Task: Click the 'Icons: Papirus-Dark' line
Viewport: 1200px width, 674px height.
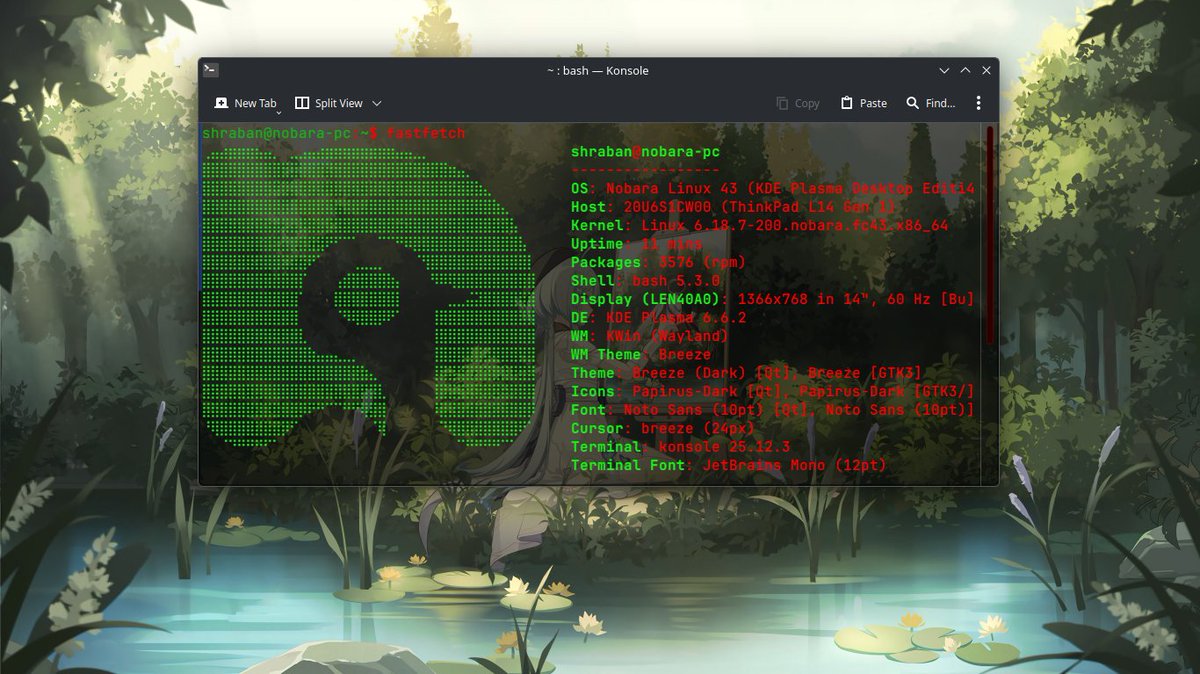Action: [x=772, y=391]
